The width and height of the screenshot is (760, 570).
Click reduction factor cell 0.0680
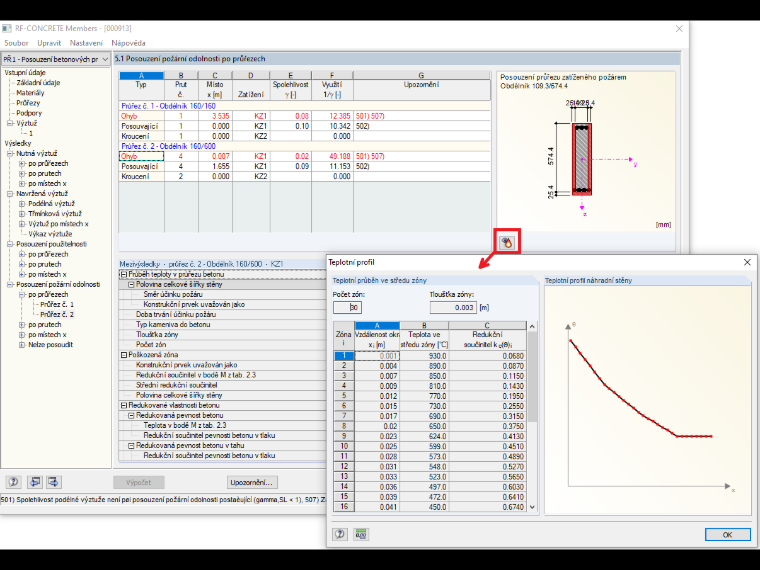487,356
